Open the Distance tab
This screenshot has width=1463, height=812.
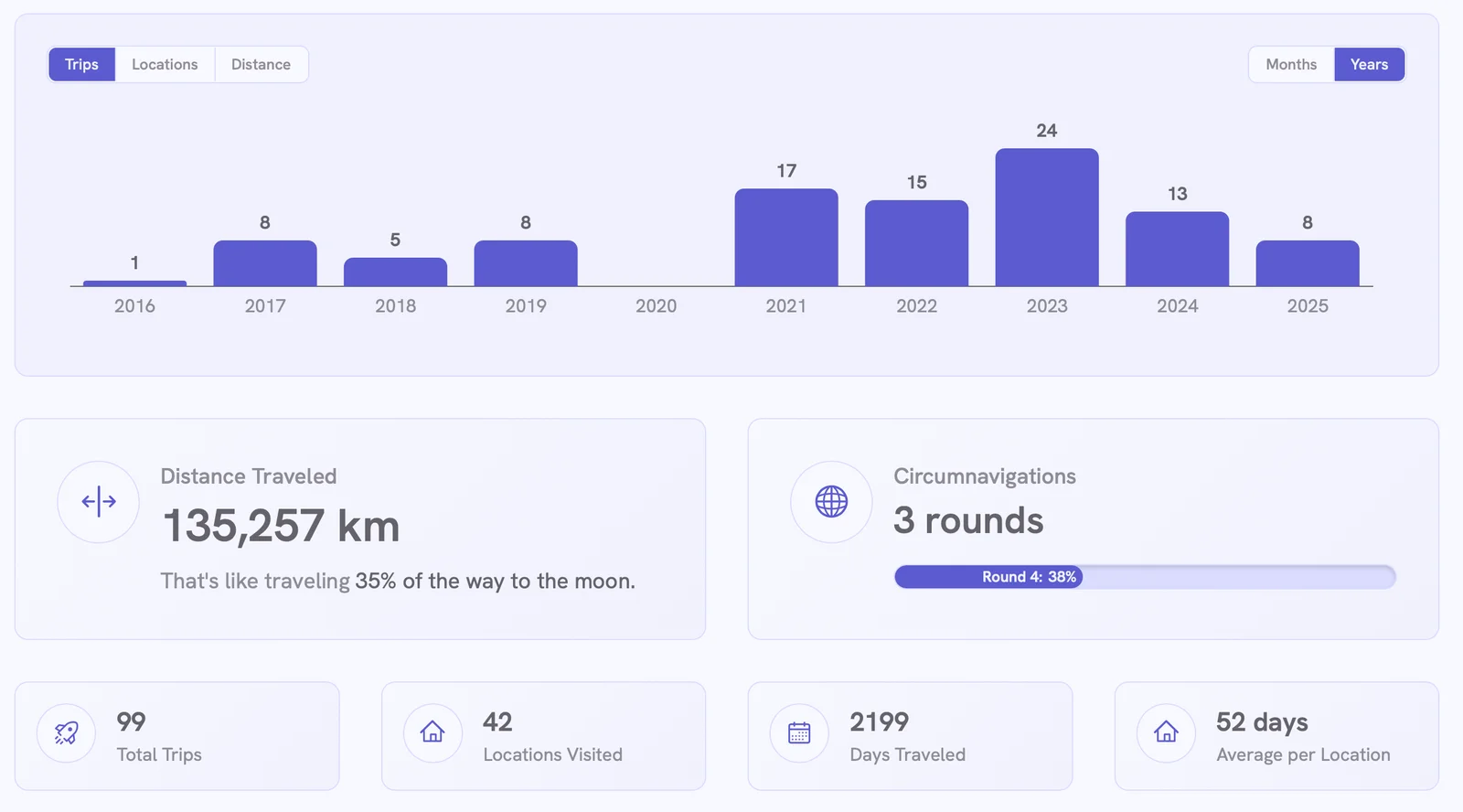[x=261, y=64]
